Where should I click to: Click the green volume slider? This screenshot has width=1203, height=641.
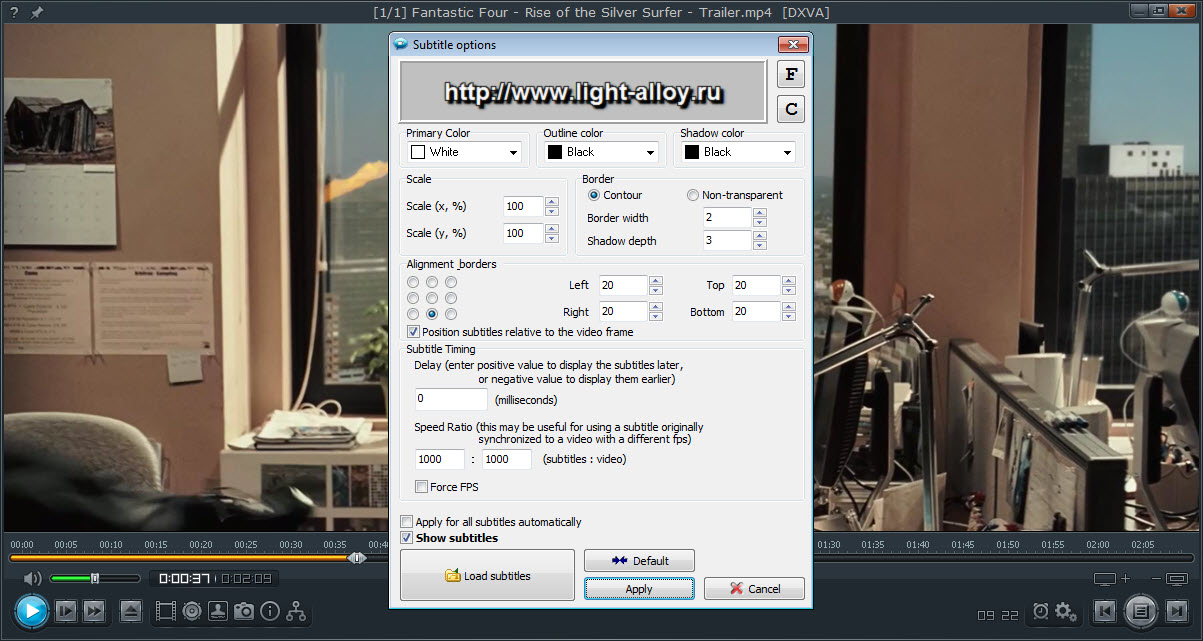pyautogui.click(x=95, y=578)
